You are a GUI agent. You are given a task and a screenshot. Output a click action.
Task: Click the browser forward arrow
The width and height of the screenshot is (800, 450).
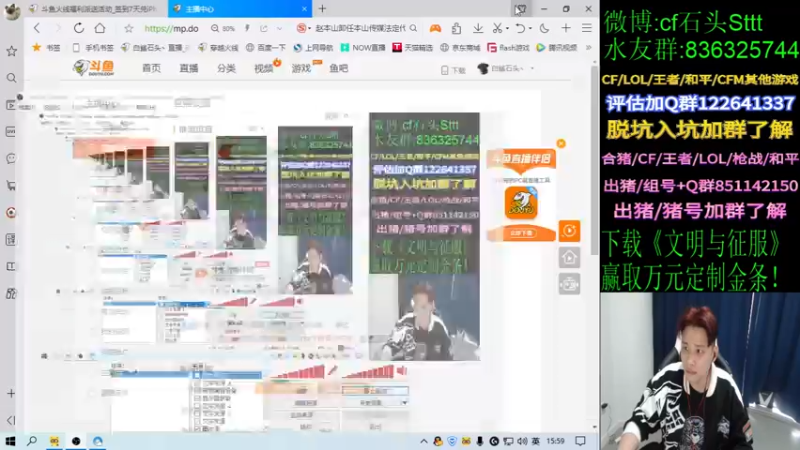tap(57, 28)
